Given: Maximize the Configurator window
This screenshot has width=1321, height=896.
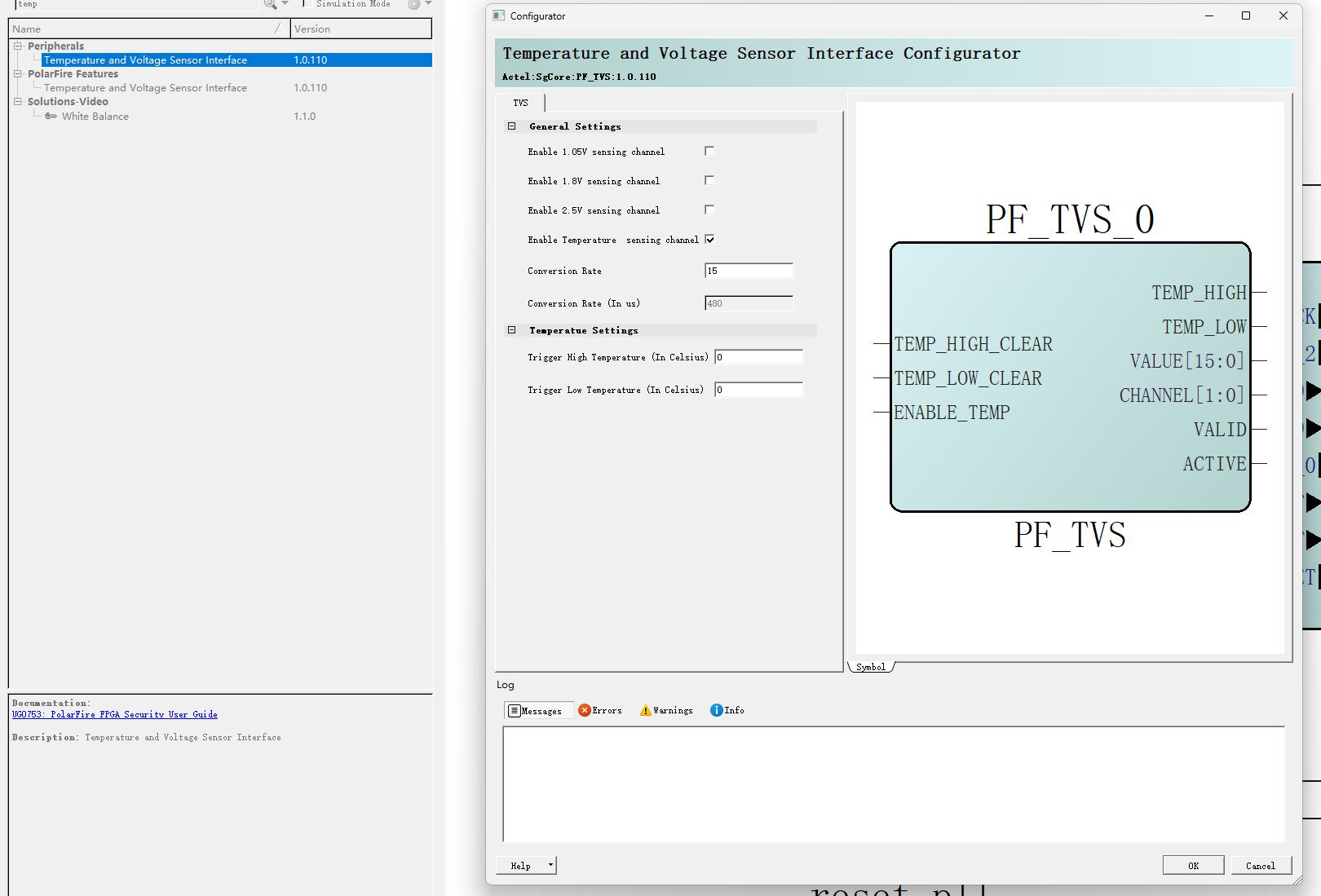Looking at the screenshot, I should tap(1246, 15).
